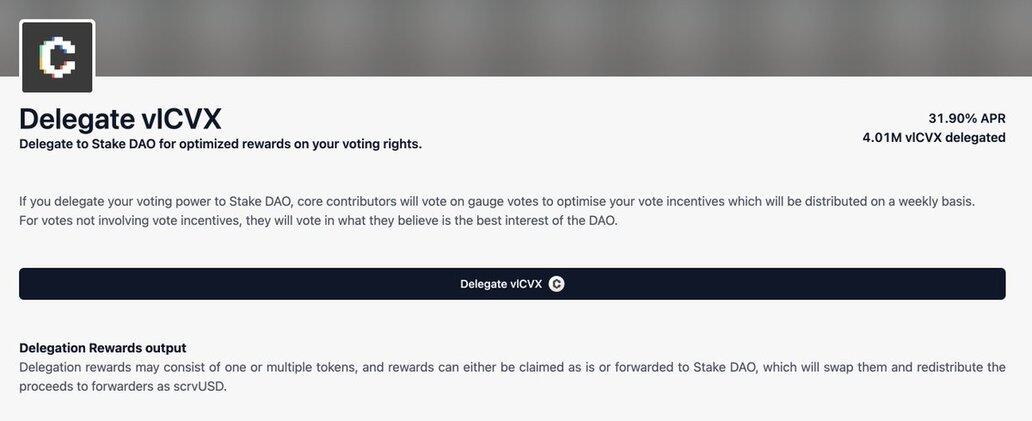Click the 'weekly basis' phrase
Image resolution: width=1032 pixels, height=421 pixels.
point(935,201)
